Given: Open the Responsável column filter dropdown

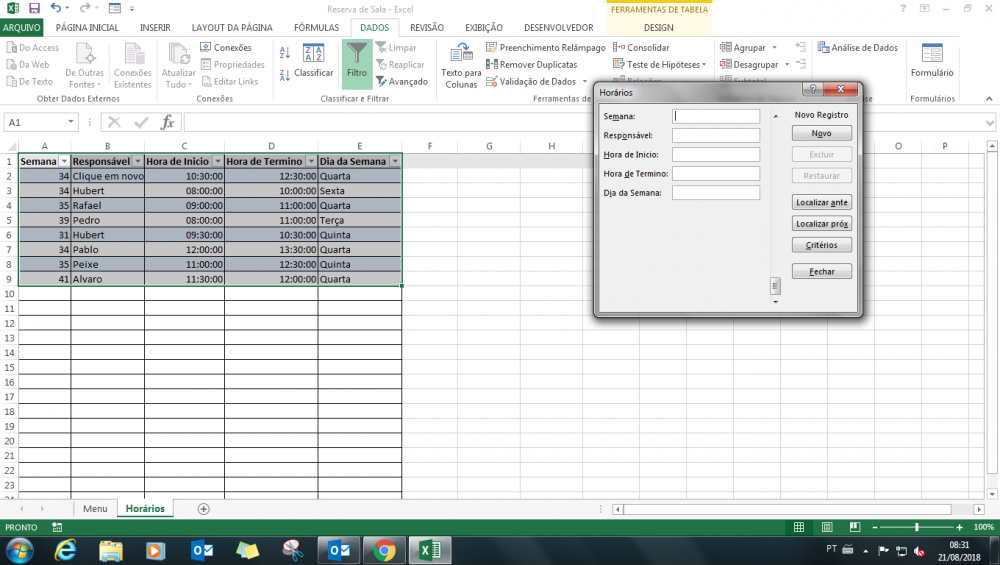Looking at the screenshot, I should point(137,161).
